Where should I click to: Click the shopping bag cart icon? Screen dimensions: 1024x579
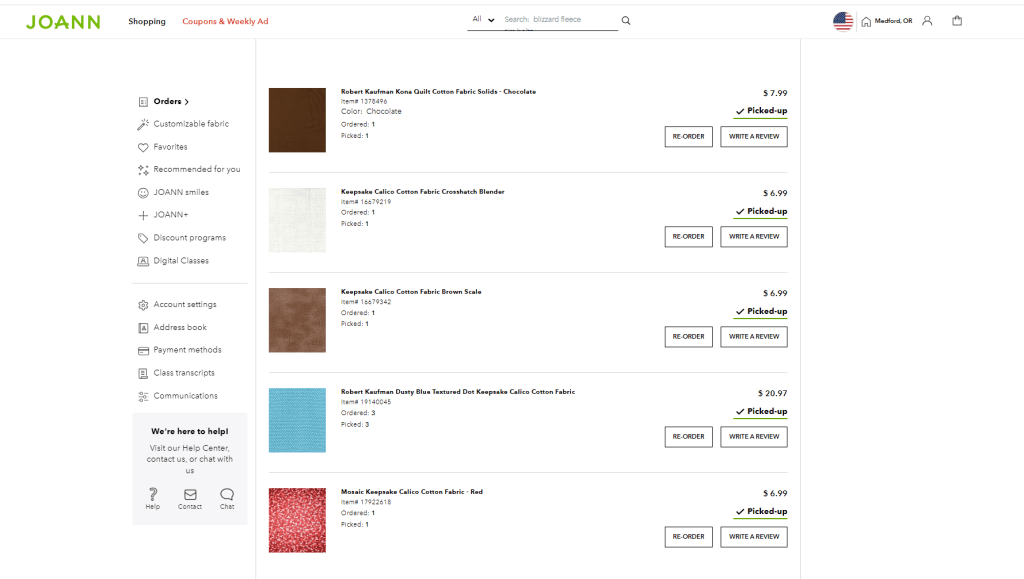957,21
